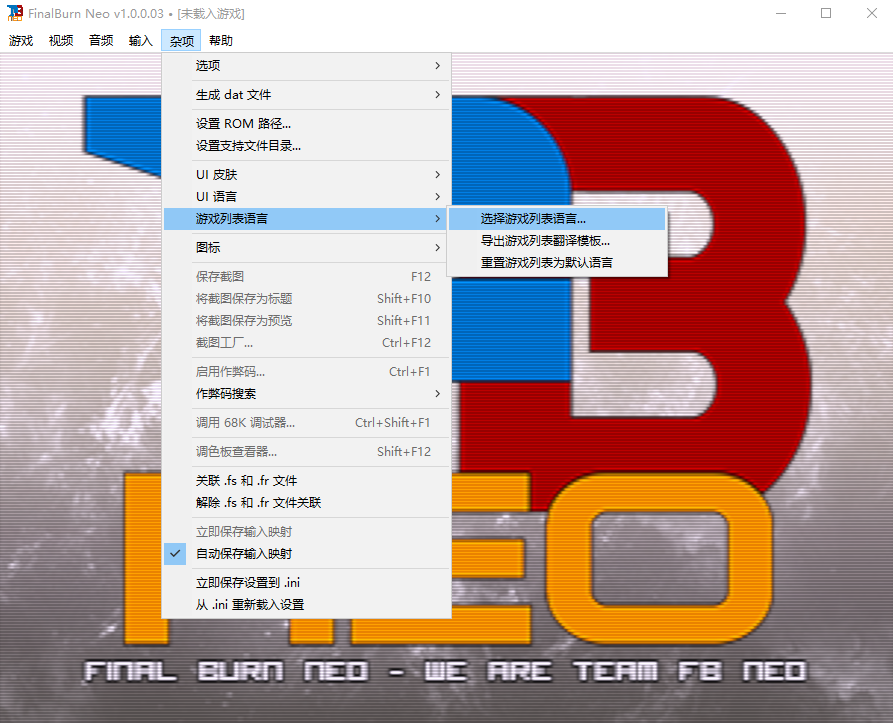Expand the UI 皮肤 submenu
The height and width of the screenshot is (723, 893).
tap(306, 175)
